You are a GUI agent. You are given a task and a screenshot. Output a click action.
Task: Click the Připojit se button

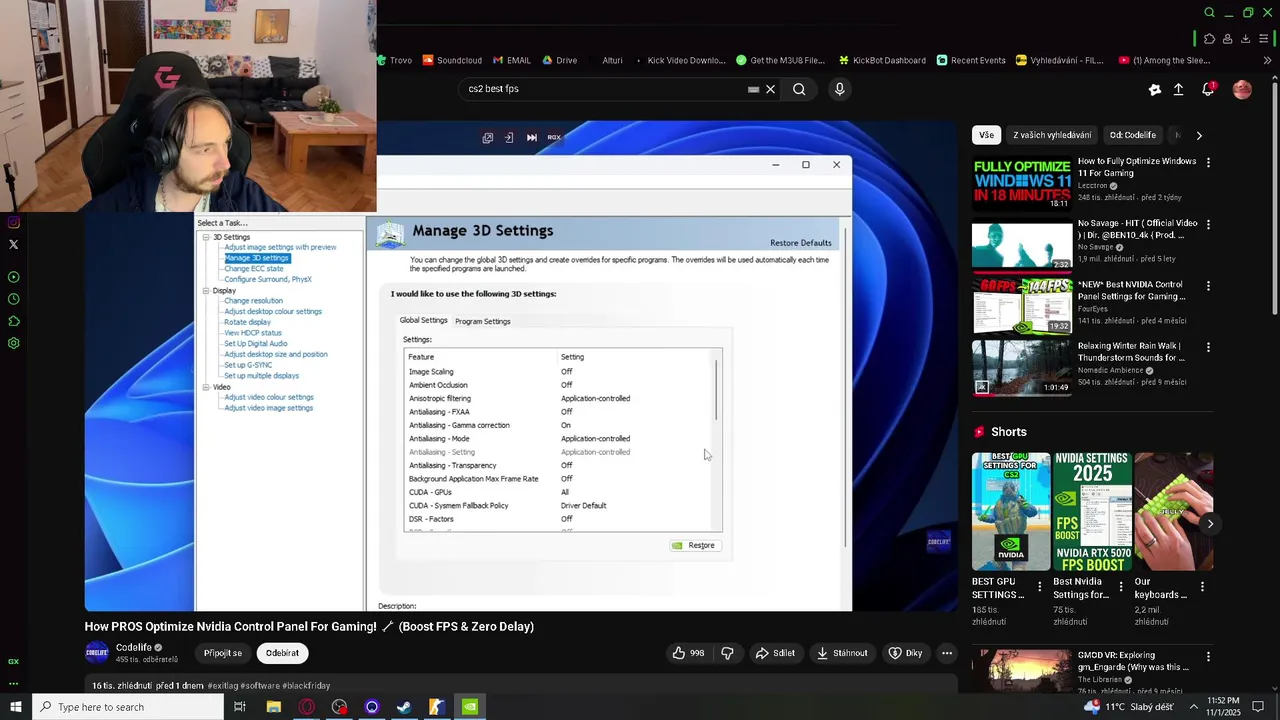[x=223, y=653]
